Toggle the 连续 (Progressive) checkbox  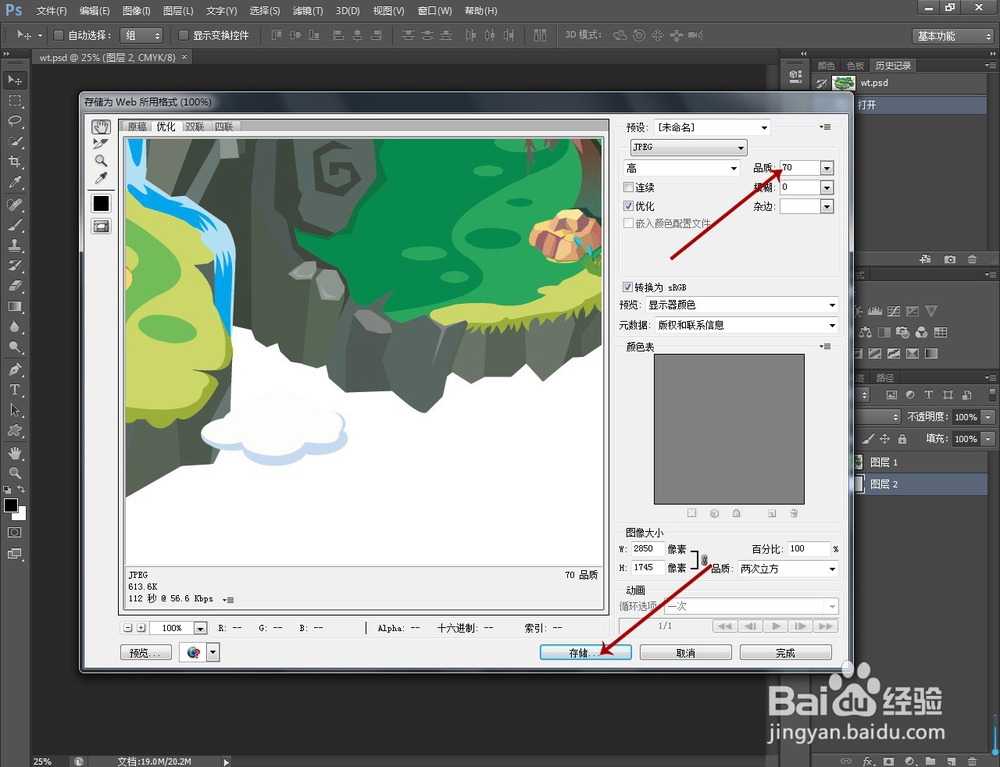tap(628, 187)
